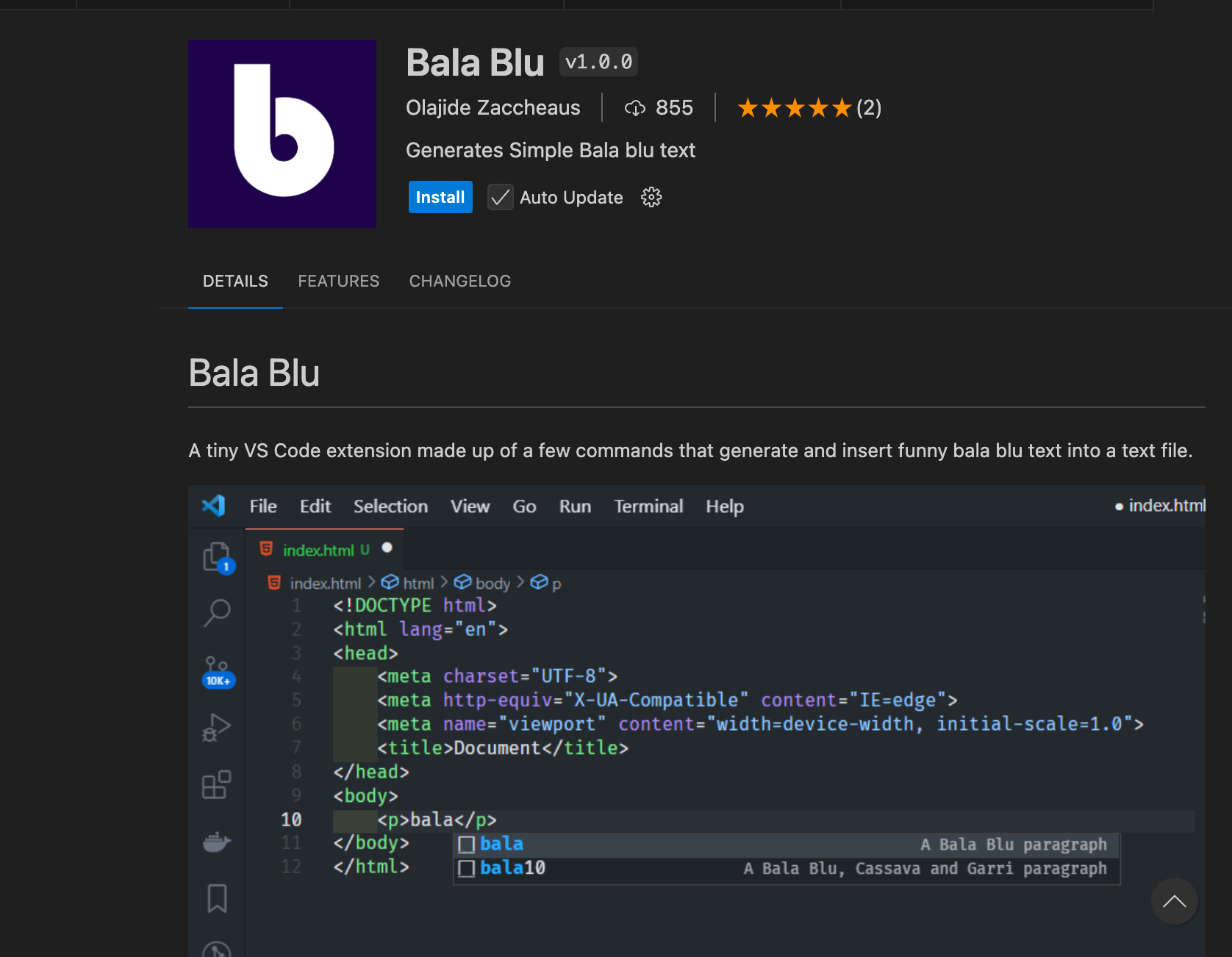Click the v1.0.0 version badge

coord(598,62)
